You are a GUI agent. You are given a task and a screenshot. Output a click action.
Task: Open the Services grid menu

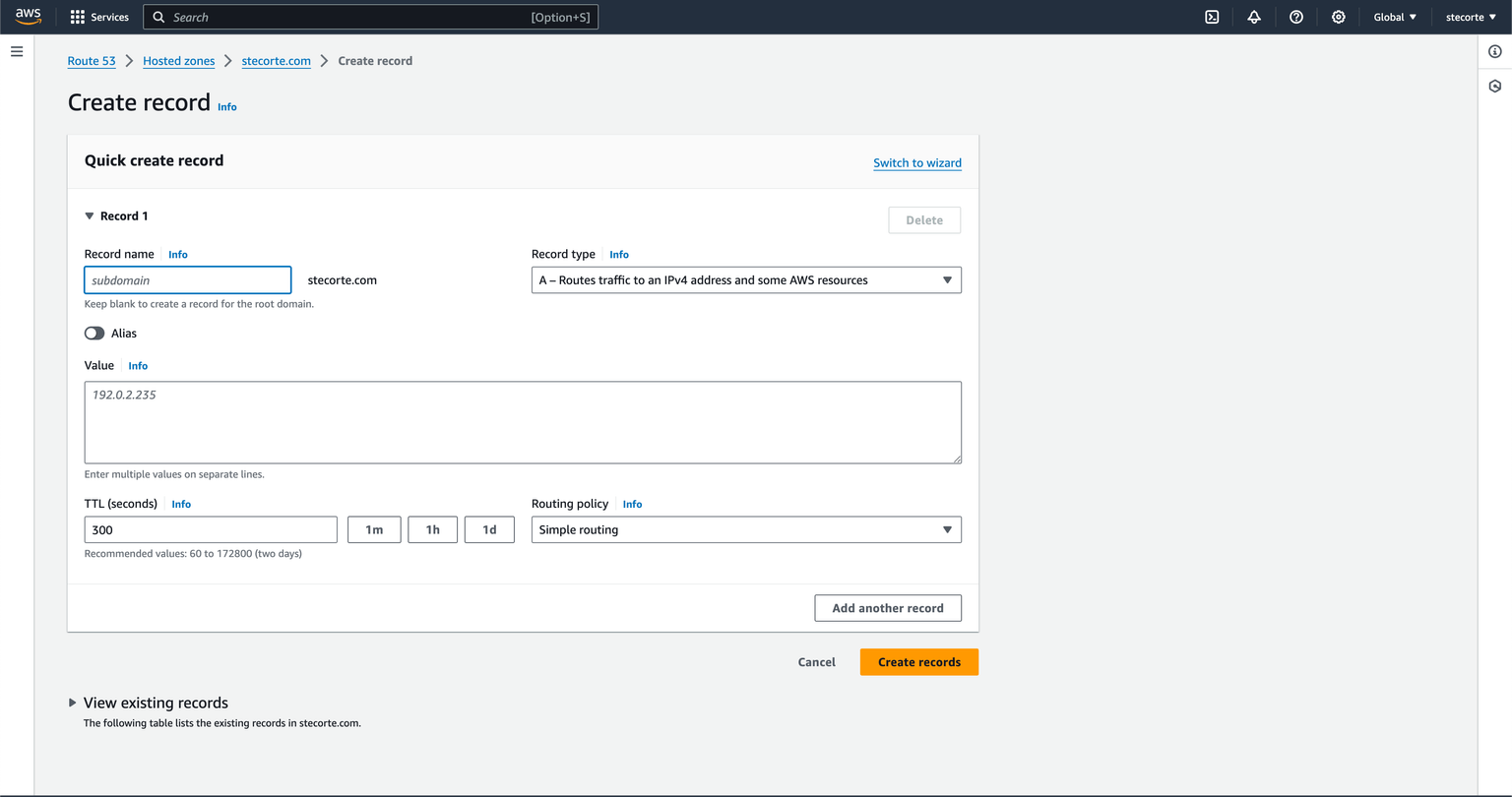99,17
